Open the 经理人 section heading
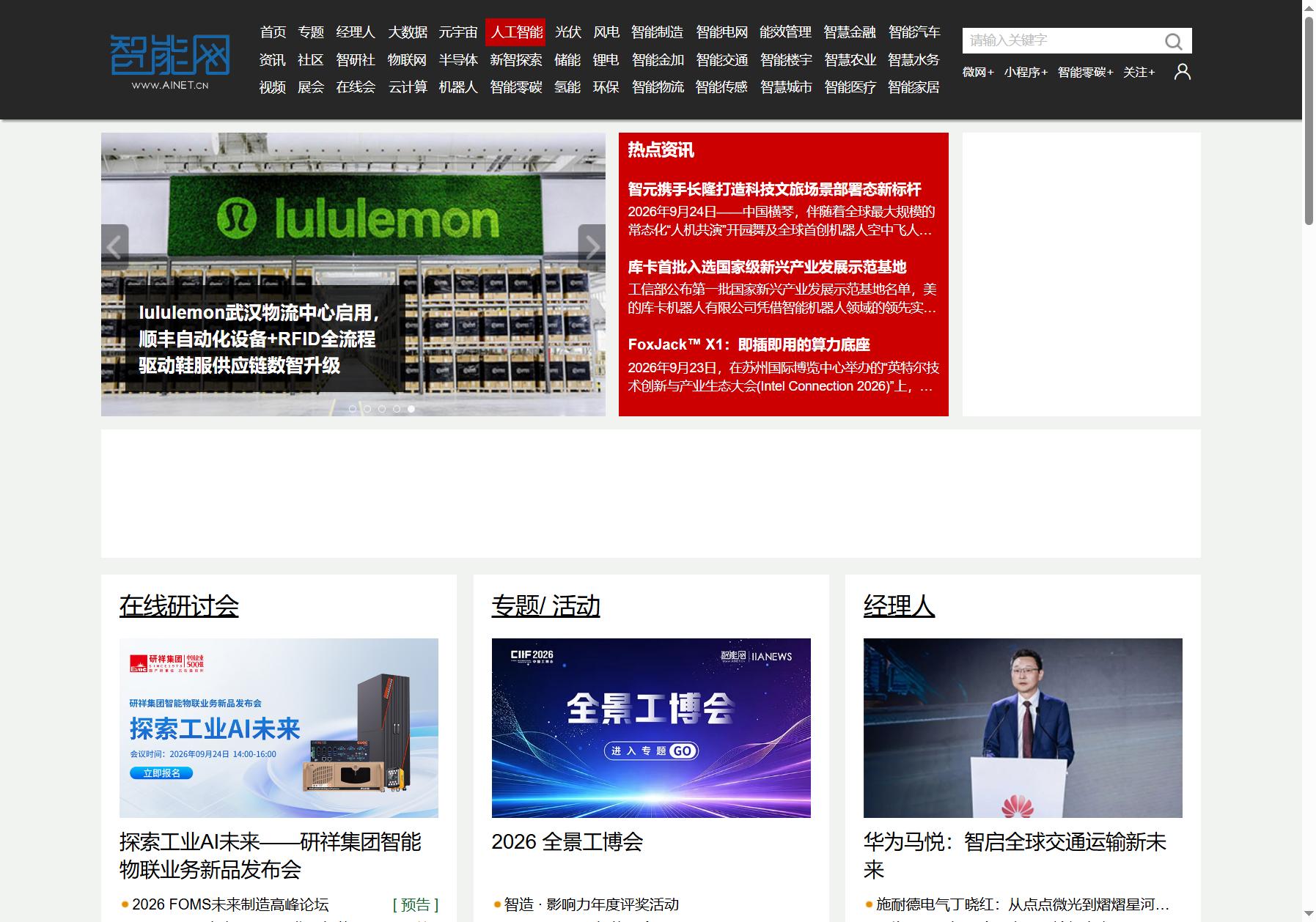 pos(899,606)
